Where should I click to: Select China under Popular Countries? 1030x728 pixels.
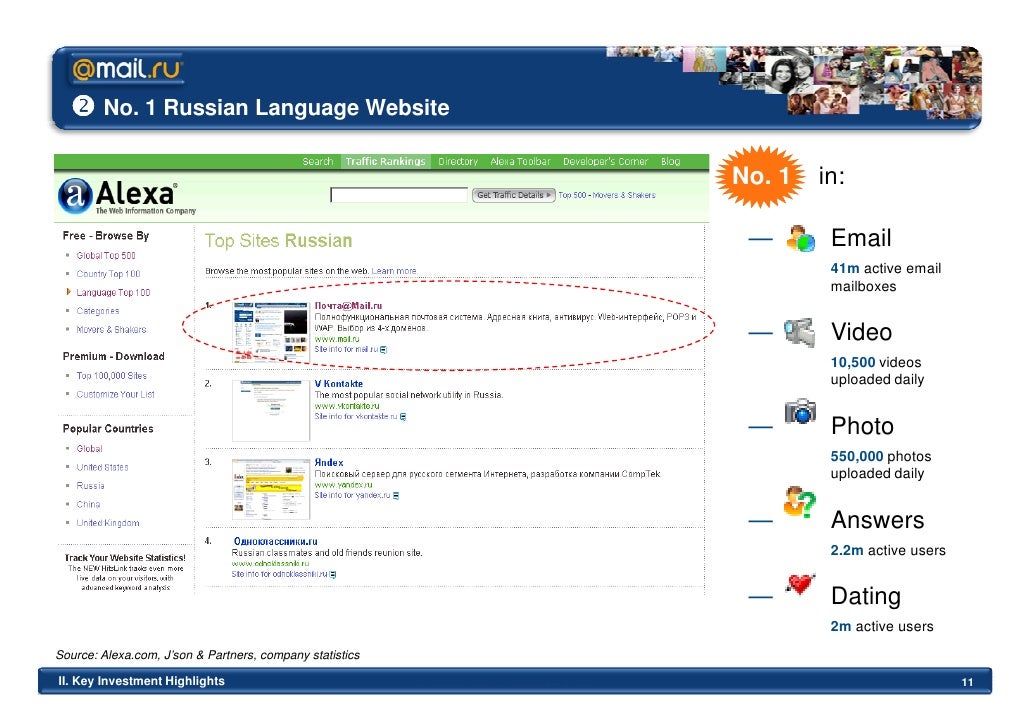point(89,504)
